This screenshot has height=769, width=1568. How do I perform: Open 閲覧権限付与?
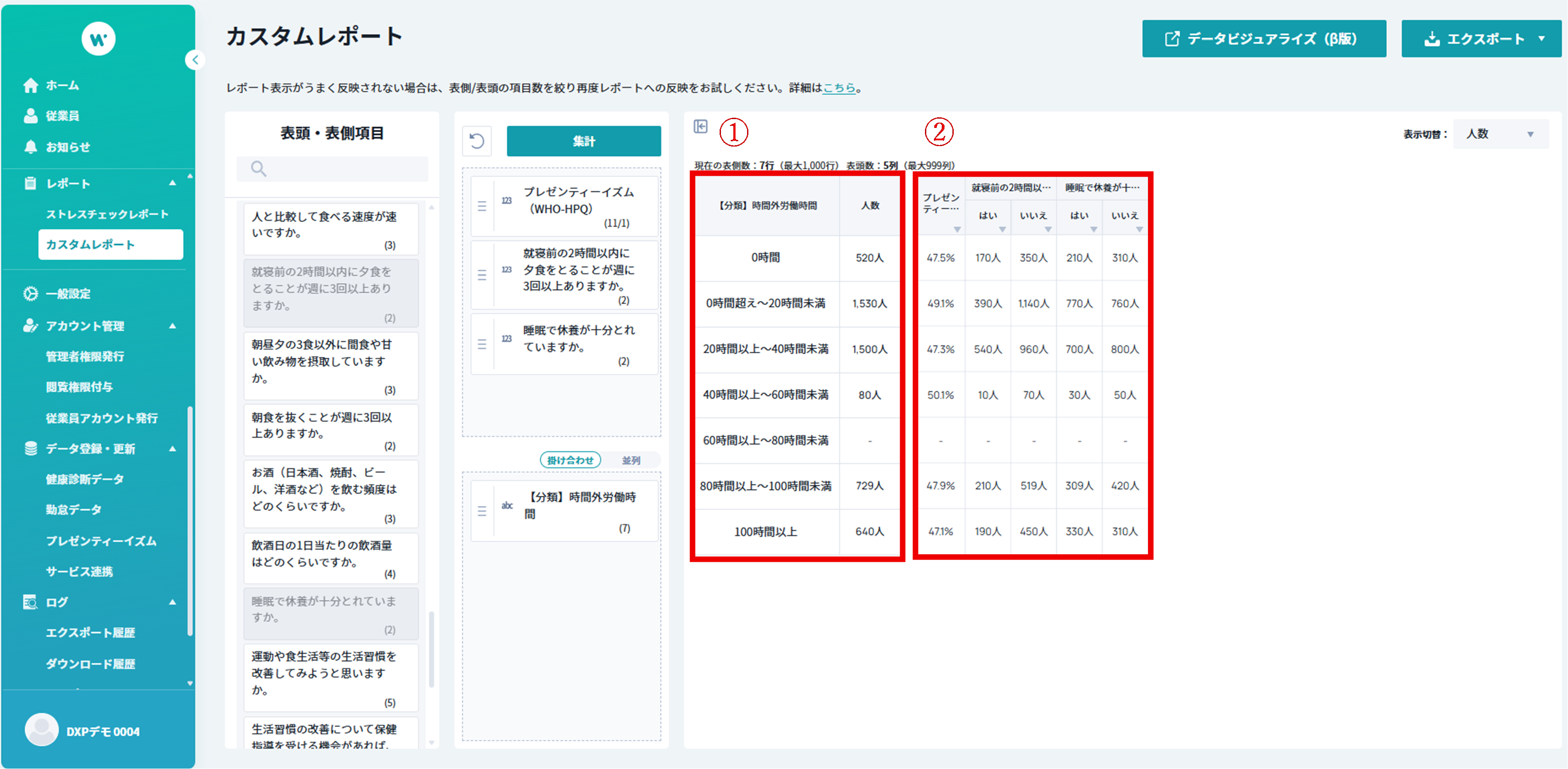(79, 386)
